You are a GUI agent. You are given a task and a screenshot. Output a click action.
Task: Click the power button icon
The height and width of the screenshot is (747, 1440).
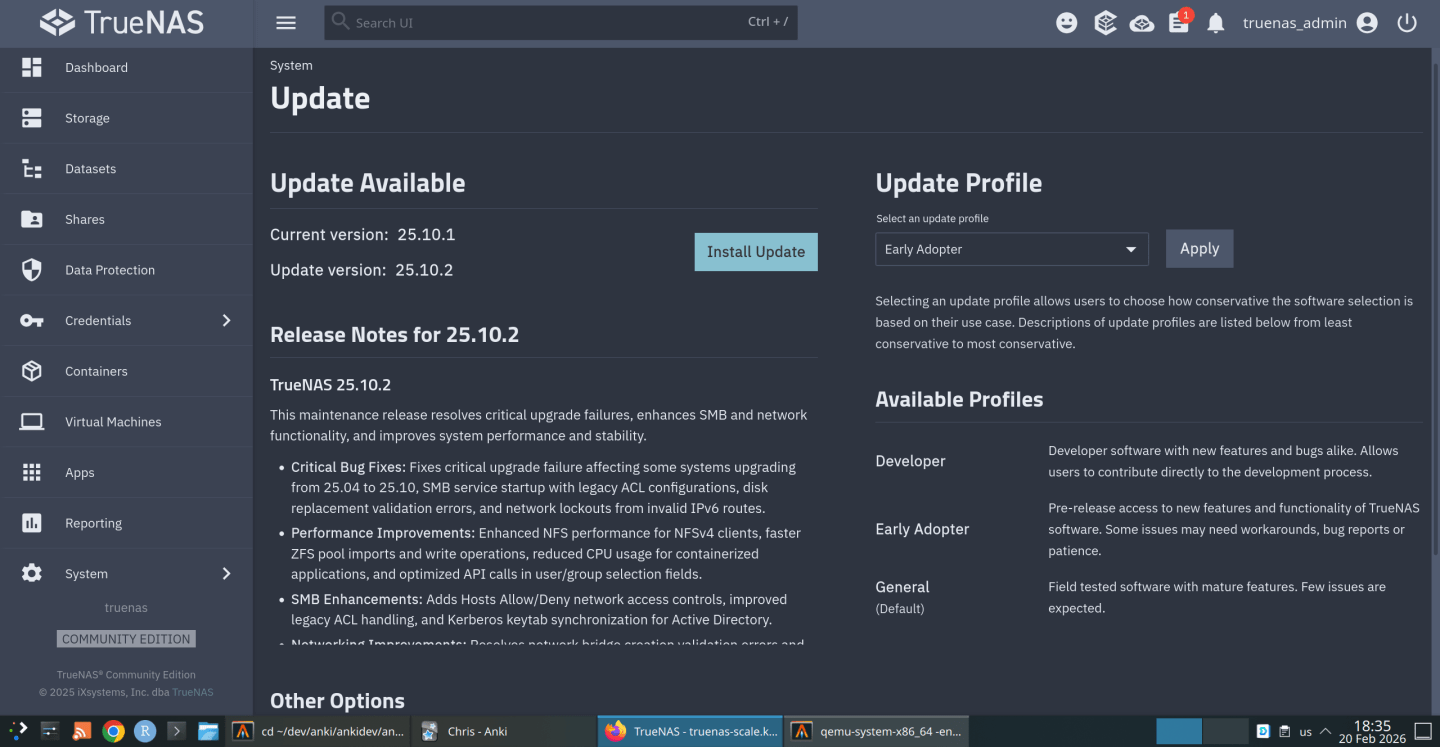click(x=1406, y=22)
